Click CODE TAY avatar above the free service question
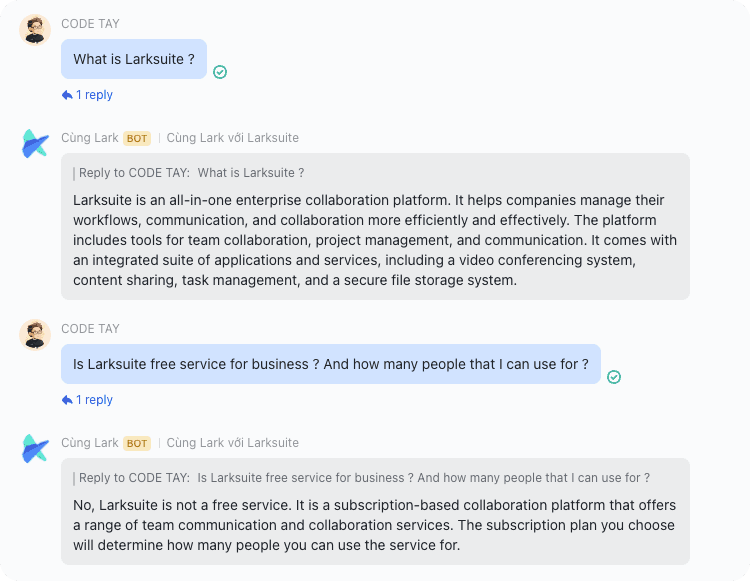This screenshot has width=750, height=581. click(35, 335)
